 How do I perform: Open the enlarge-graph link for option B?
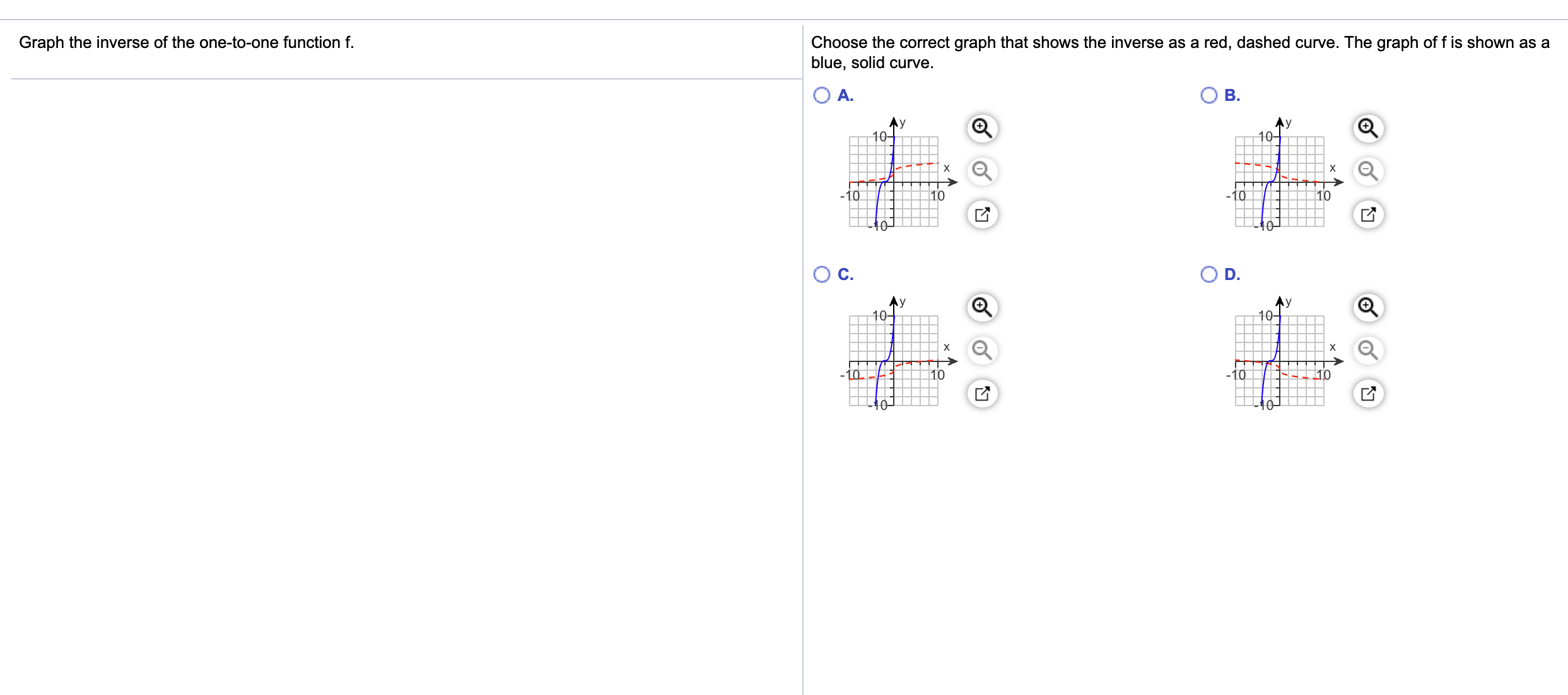[1368, 214]
